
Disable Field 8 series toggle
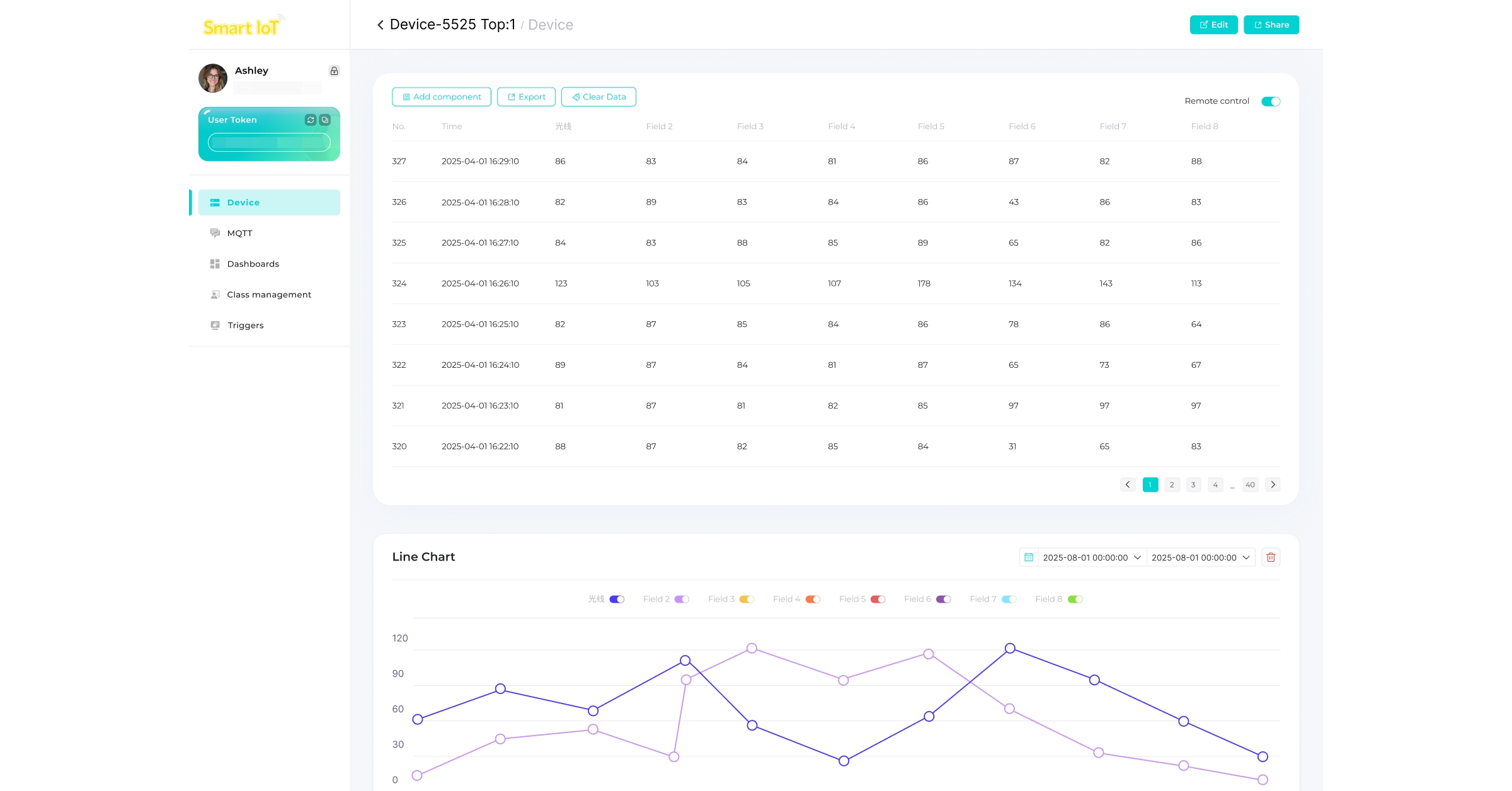coord(1075,600)
